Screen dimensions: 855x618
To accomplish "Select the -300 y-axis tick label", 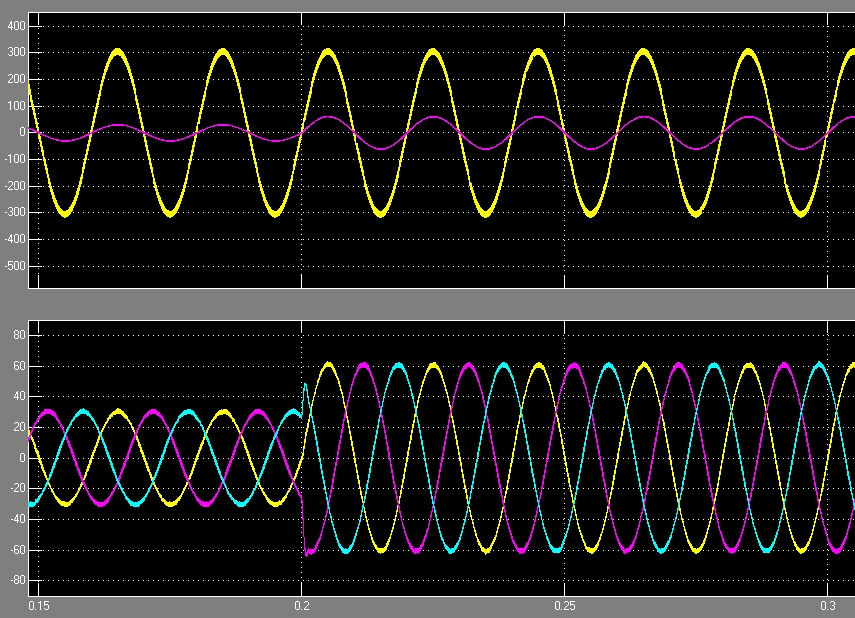I will (15, 213).
